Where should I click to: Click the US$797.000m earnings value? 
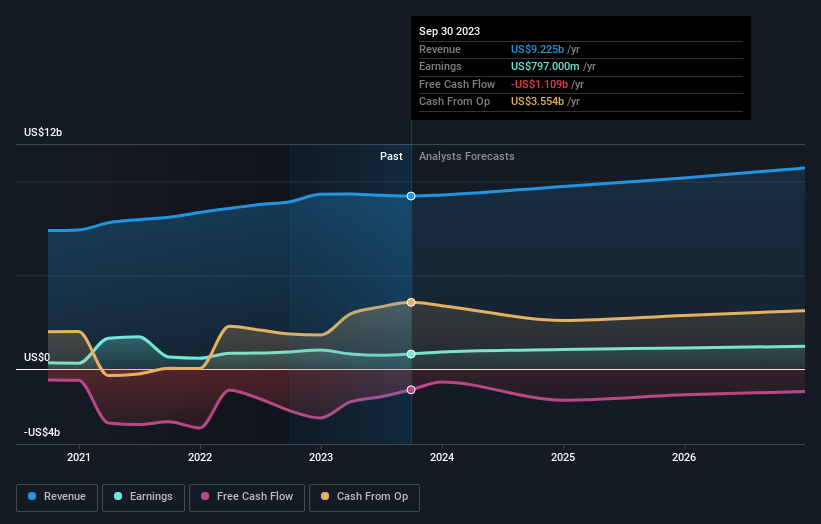tap(545, 66)
